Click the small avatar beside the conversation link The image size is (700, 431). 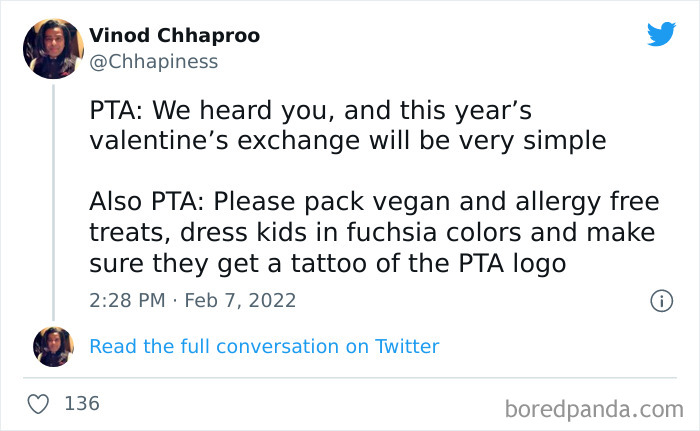53,346
